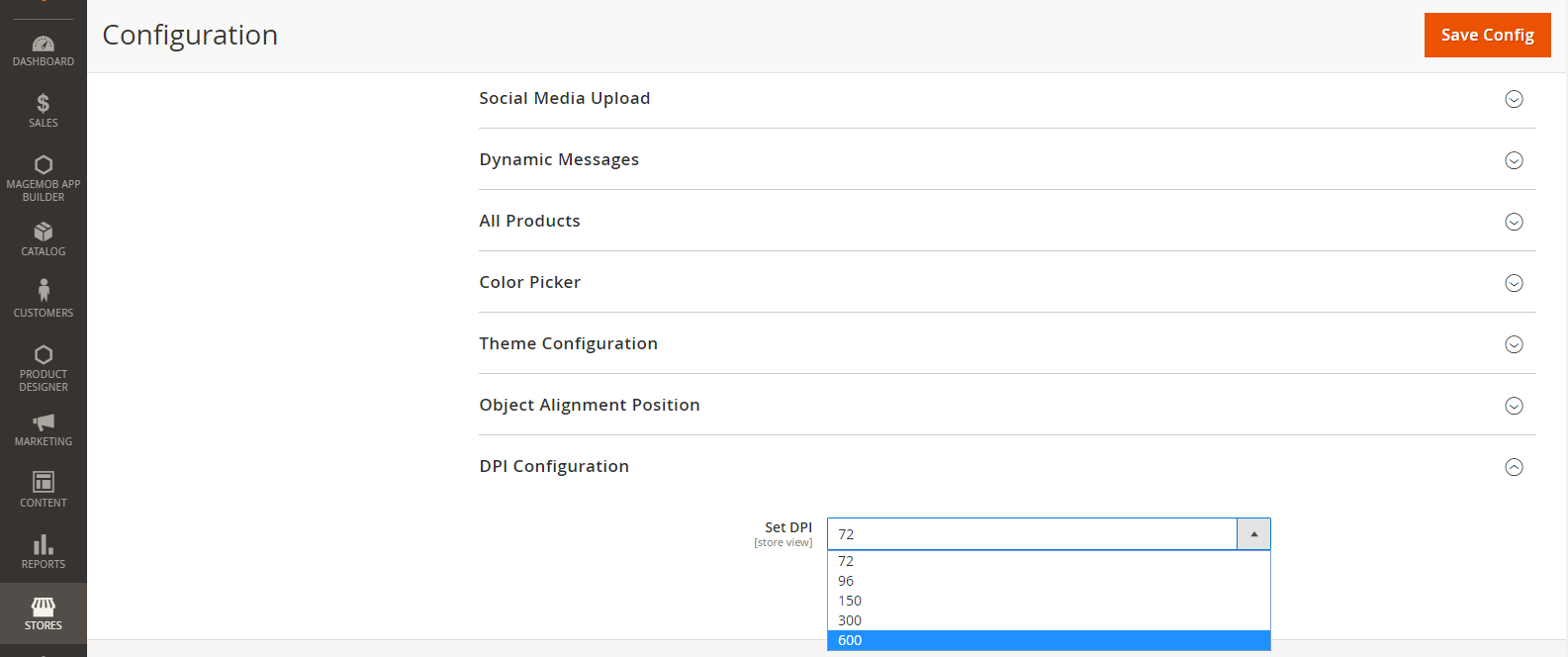Expand the Color Picker section
This screenshot has width=1568, height=657.
pyautogui.click(x=1513, y=283)
